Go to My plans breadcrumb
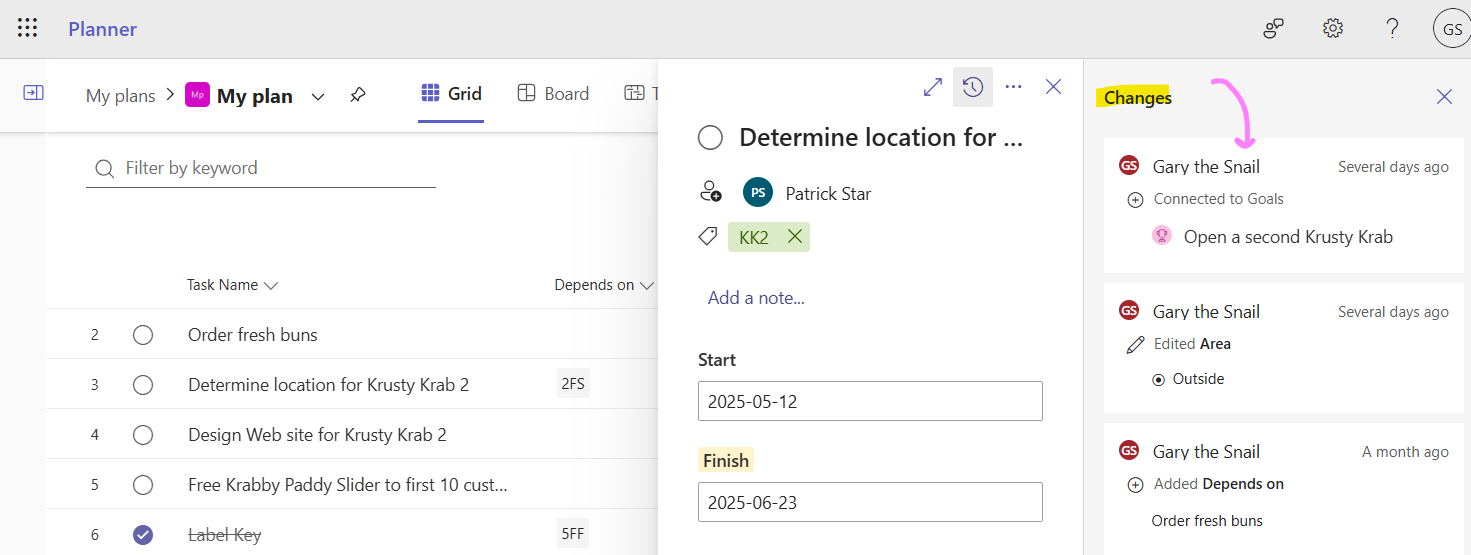 pos(121,96)
